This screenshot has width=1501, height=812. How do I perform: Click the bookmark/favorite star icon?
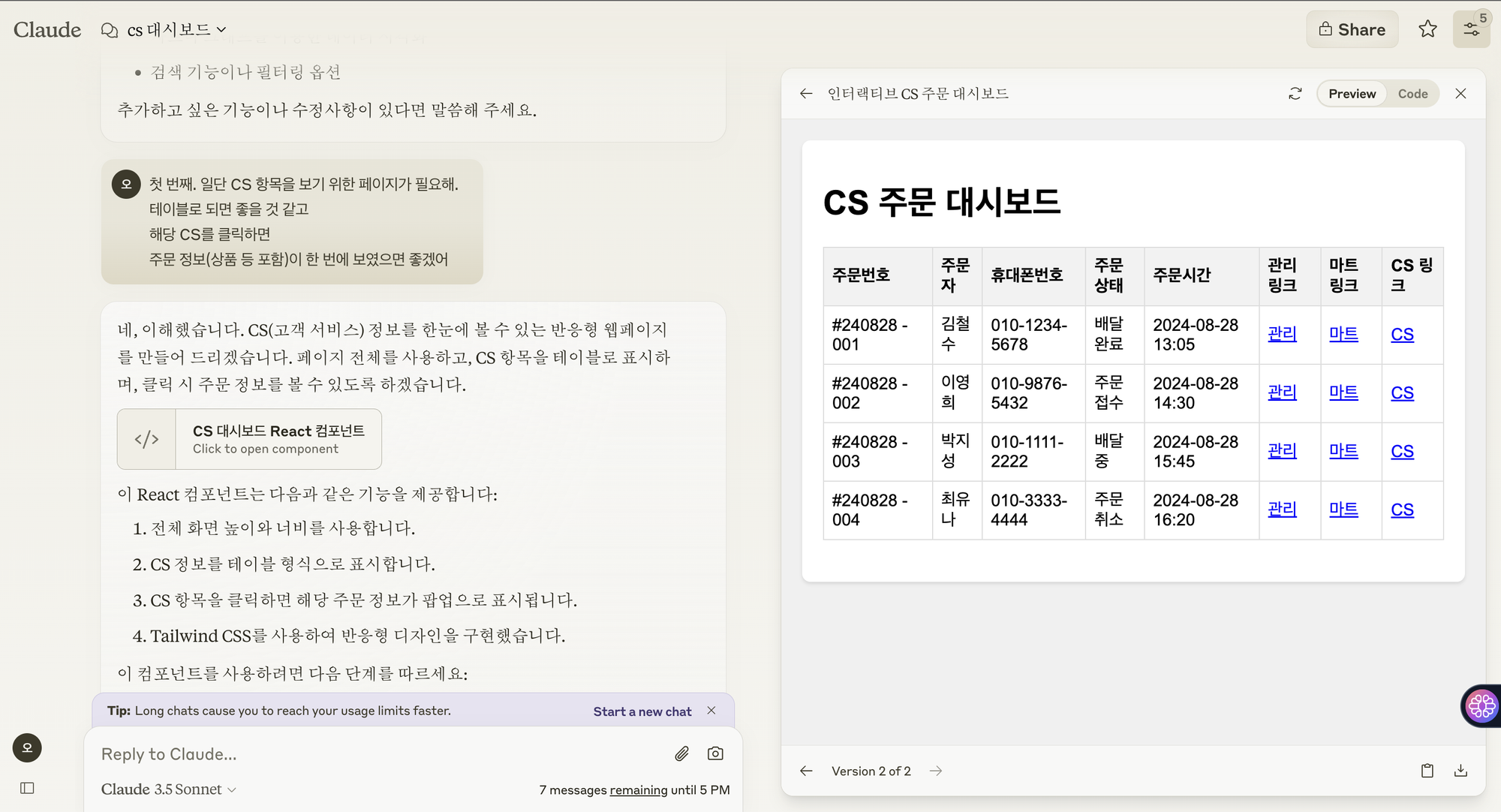pyautogui.click(x=1425, y=27)
